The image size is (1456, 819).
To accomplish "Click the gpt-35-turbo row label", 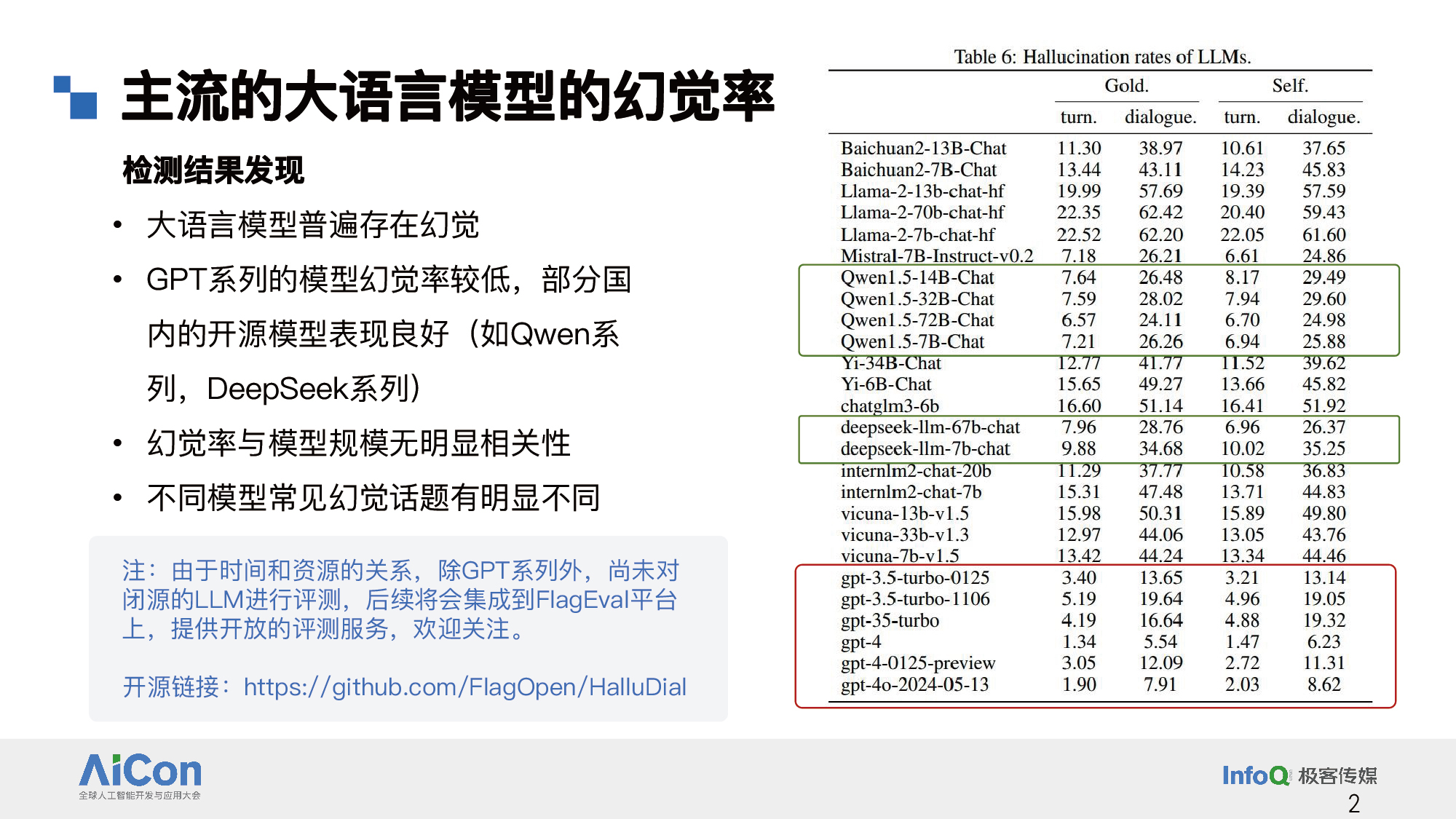I will 890,620.
